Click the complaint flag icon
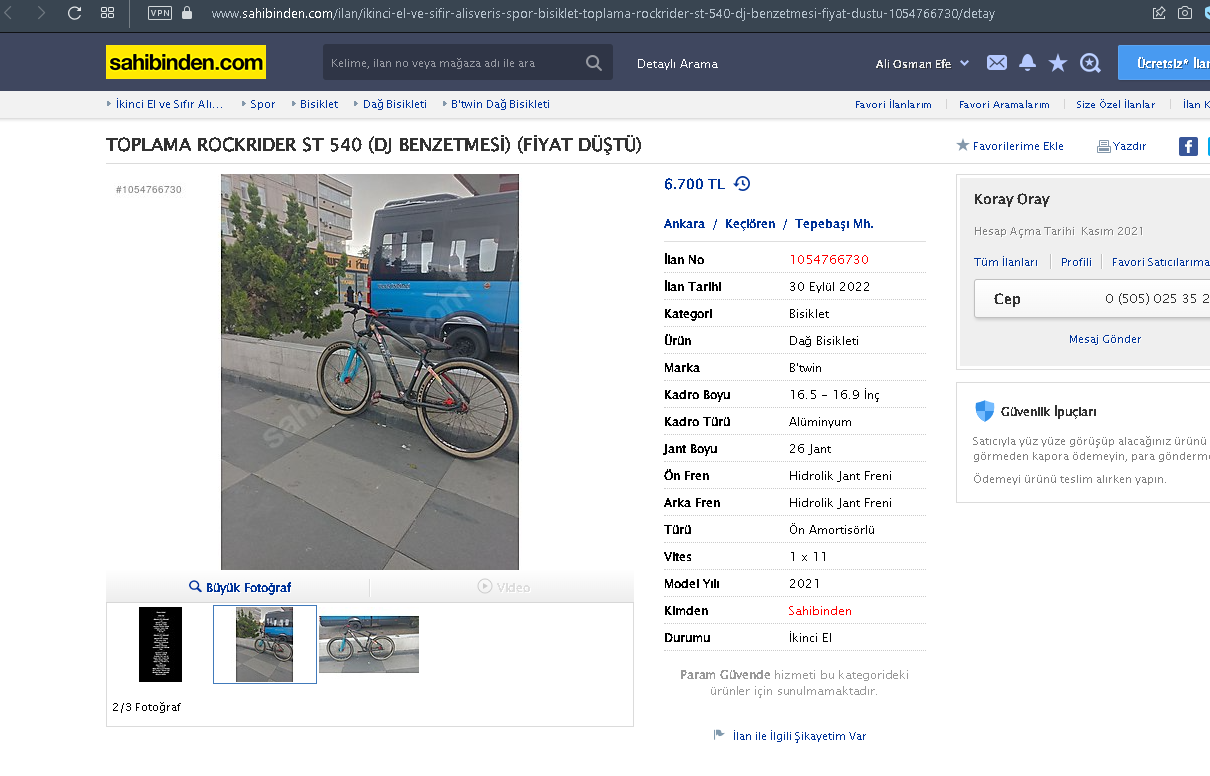Screen dimensions: 1210x776 719,735
